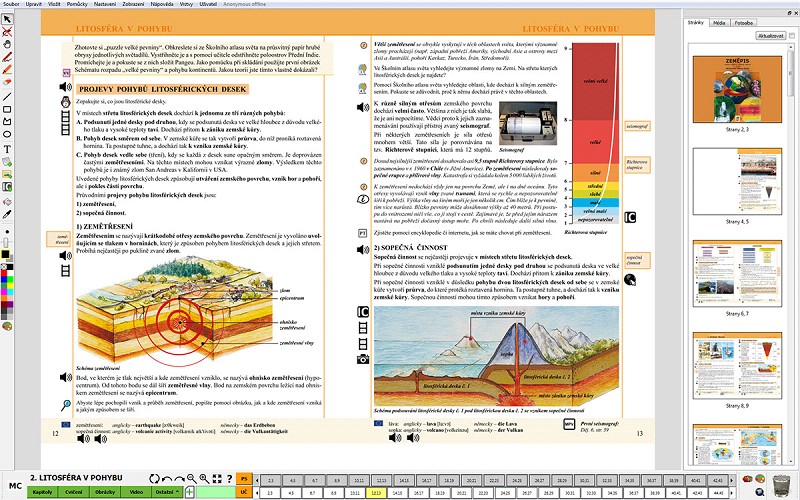800x500 pixels.
Task: Select the red pen drawing tool
Action: click(x=7, y=57)
